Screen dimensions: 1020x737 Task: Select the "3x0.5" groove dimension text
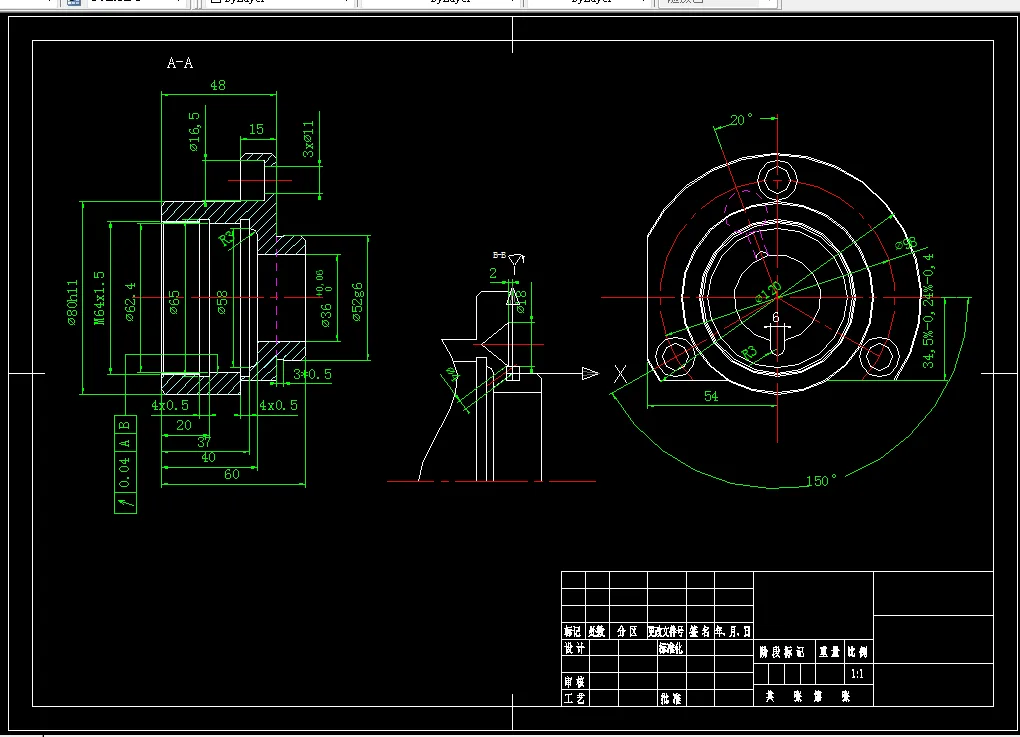[312, 374]
